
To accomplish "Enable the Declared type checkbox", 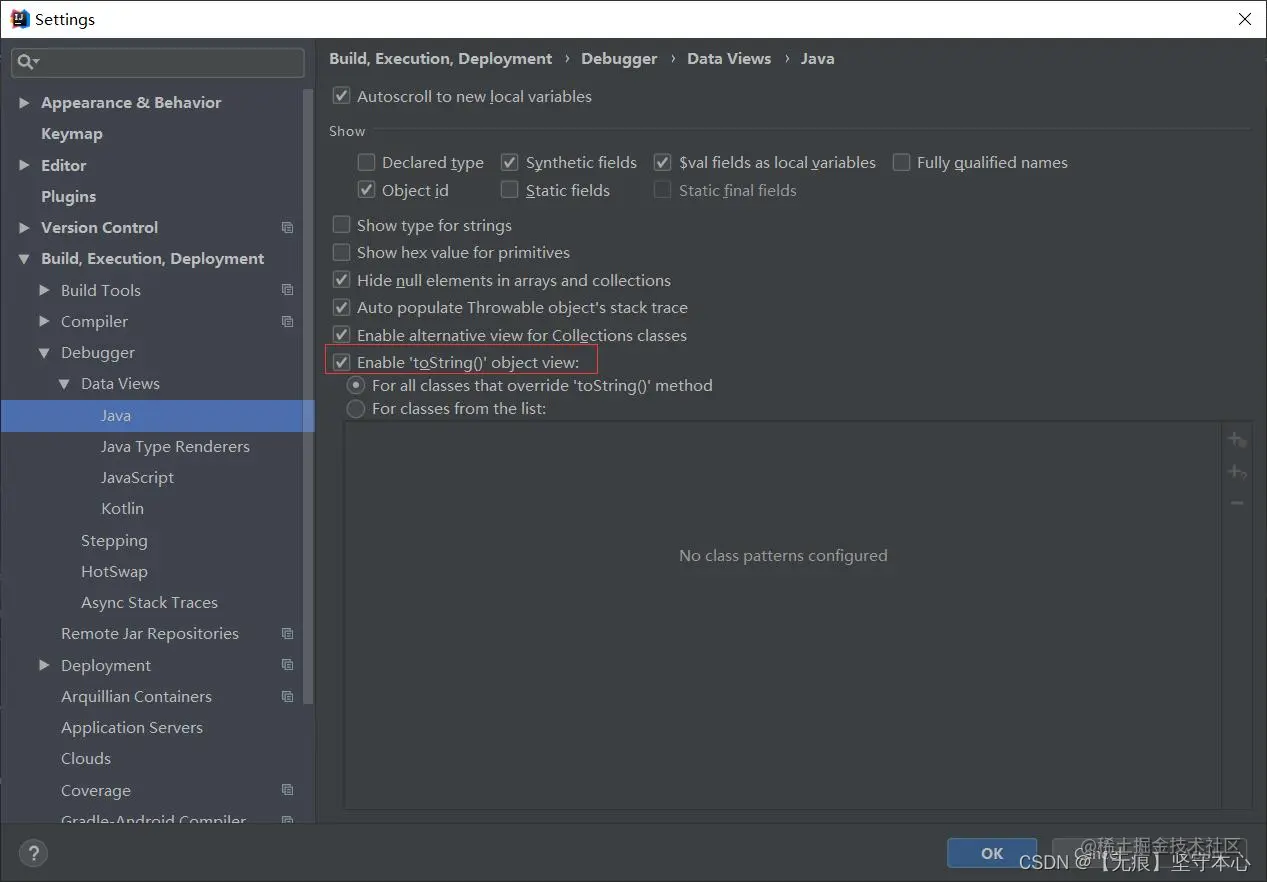I will 367,162.
